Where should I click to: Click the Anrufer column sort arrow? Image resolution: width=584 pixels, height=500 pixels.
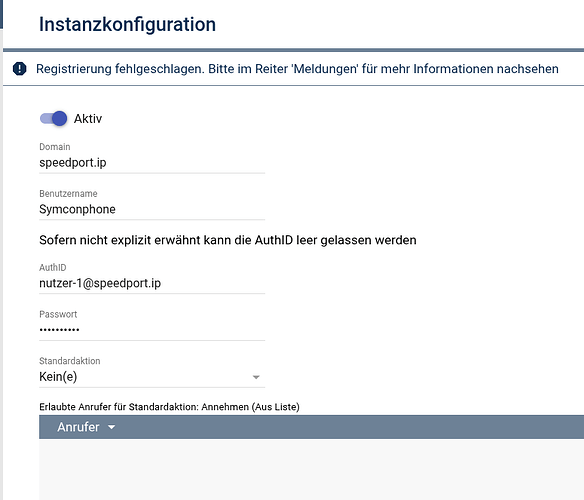111,427
